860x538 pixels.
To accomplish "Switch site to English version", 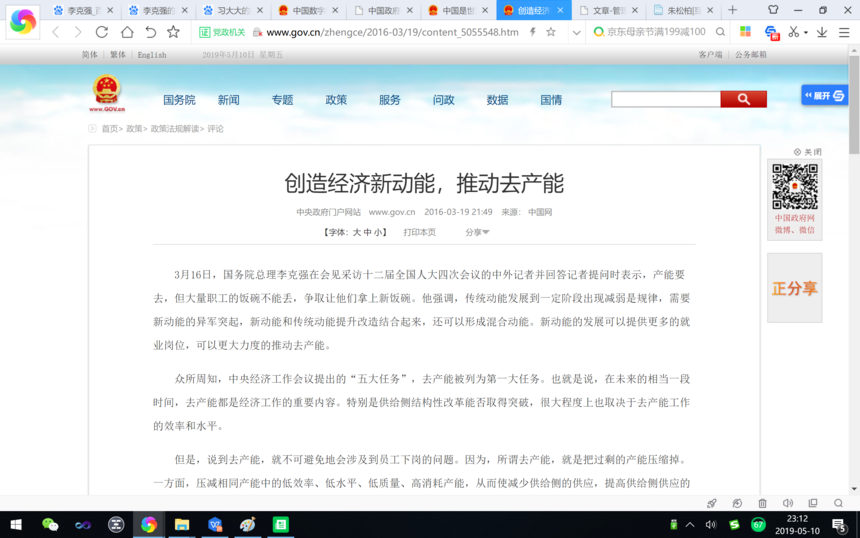I will coord(152,55).
